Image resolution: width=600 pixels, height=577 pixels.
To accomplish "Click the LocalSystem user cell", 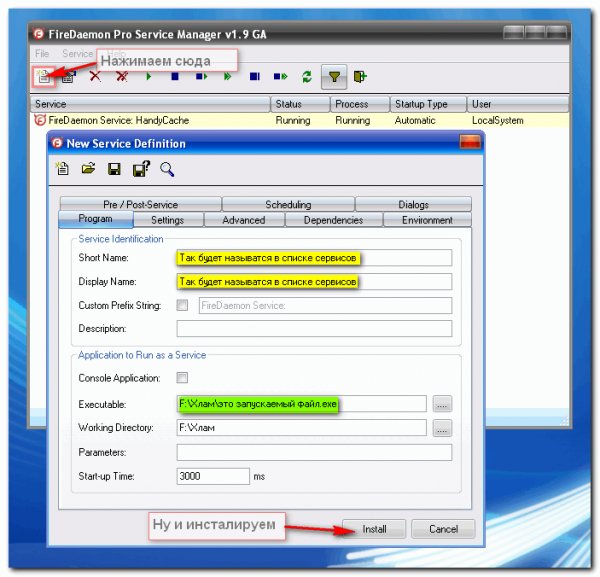I will click(x=498, y=121).
